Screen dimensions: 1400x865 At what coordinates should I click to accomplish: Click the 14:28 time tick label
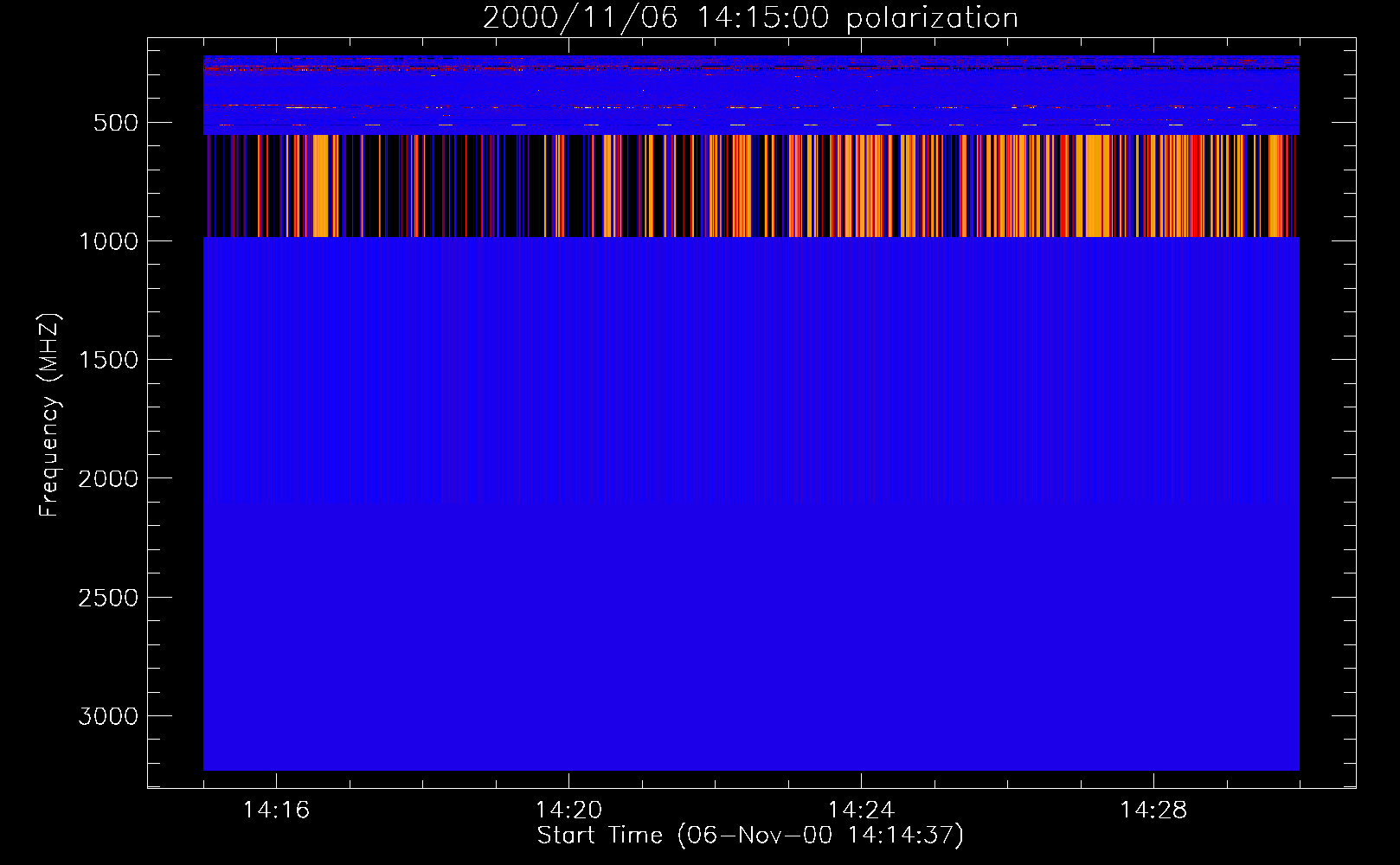pyautogui.click(x=1153, y=811)
